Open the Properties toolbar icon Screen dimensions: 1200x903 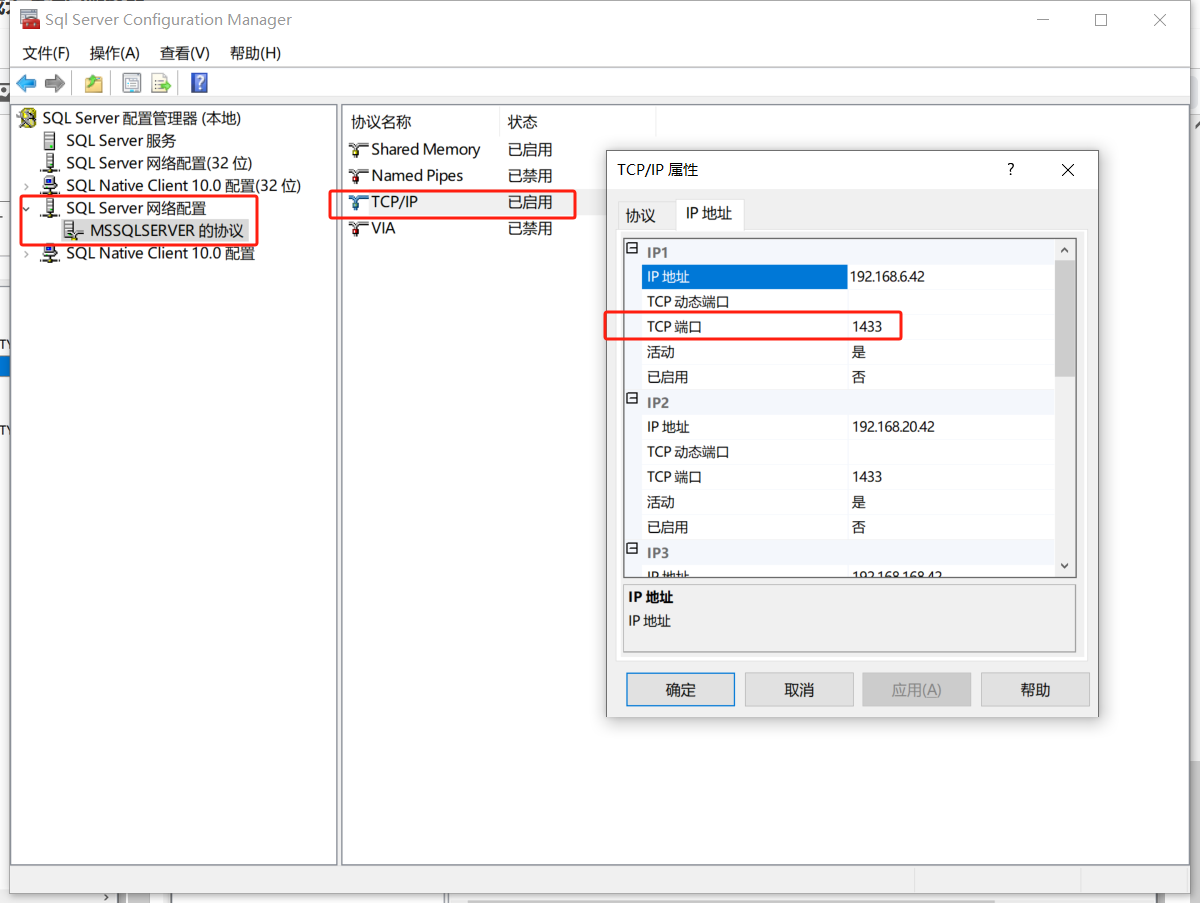(131, 83)
